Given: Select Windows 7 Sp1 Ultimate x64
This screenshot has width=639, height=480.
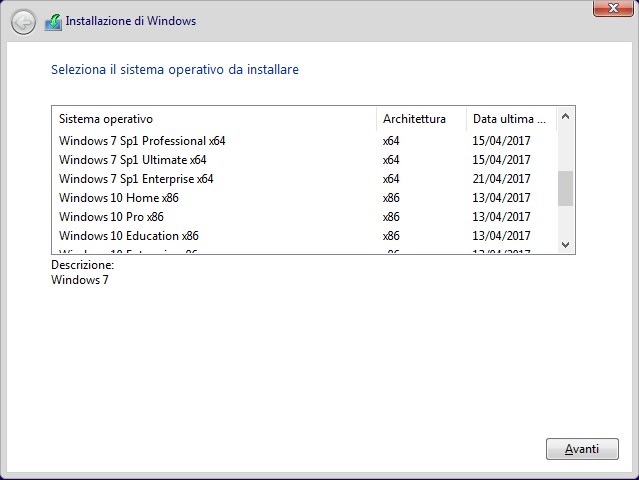Looking at the screenshot, I should [304, 160].
